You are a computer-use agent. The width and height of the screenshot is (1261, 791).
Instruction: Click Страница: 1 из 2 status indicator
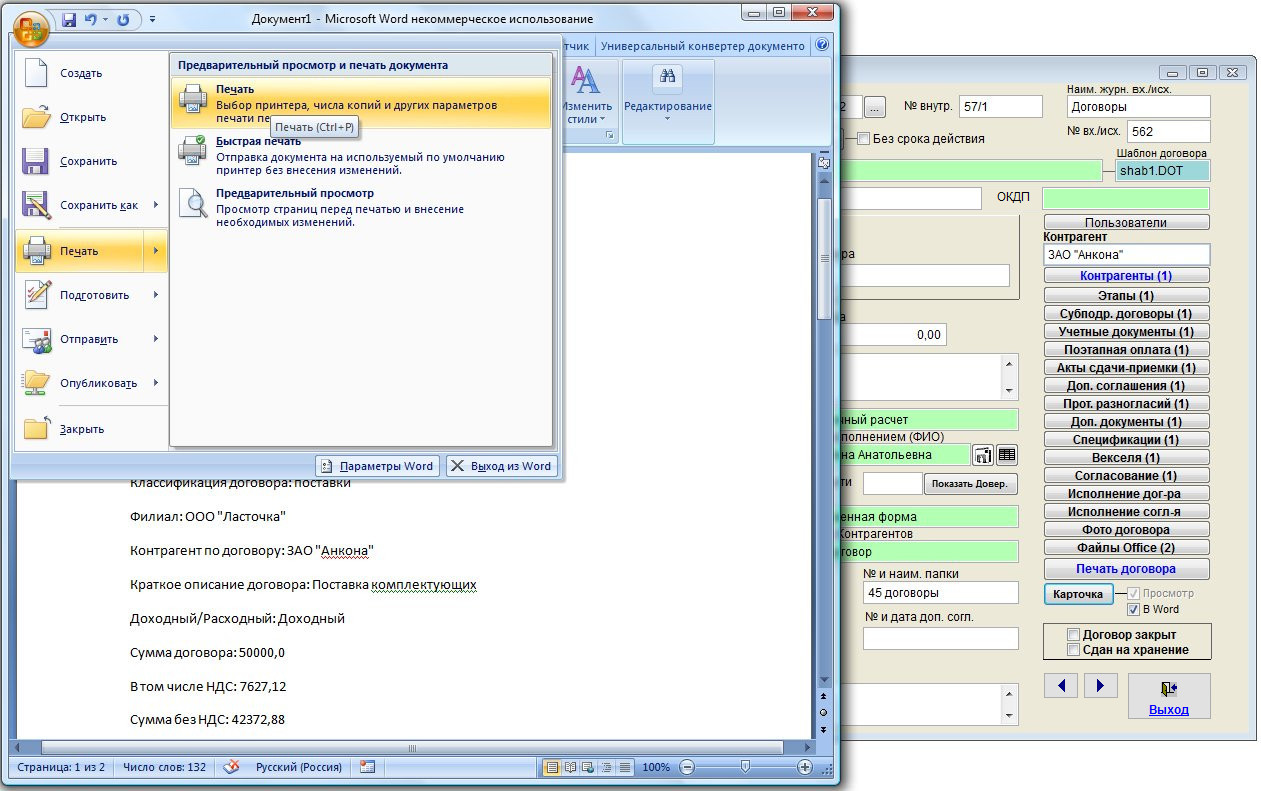tap(61, 767)
